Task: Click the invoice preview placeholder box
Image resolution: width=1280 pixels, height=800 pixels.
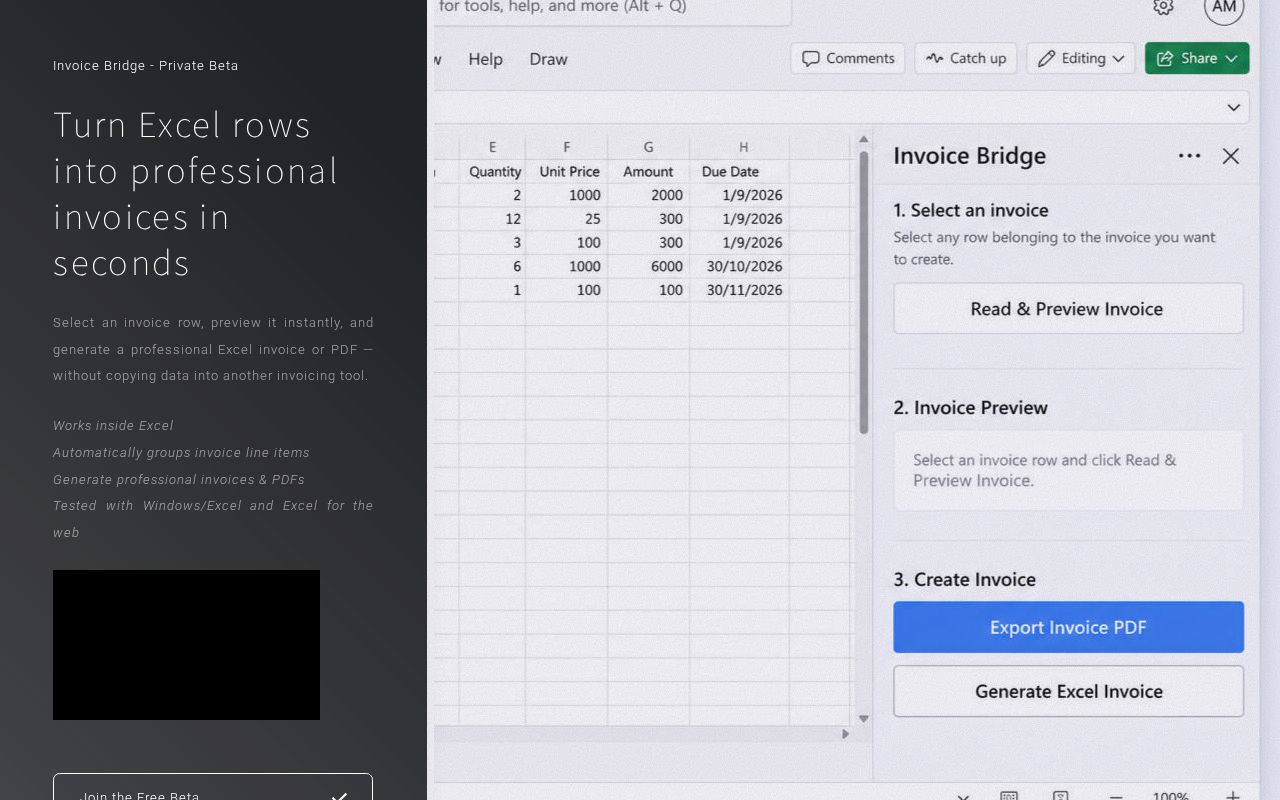Action: [x=1068, y=470]
